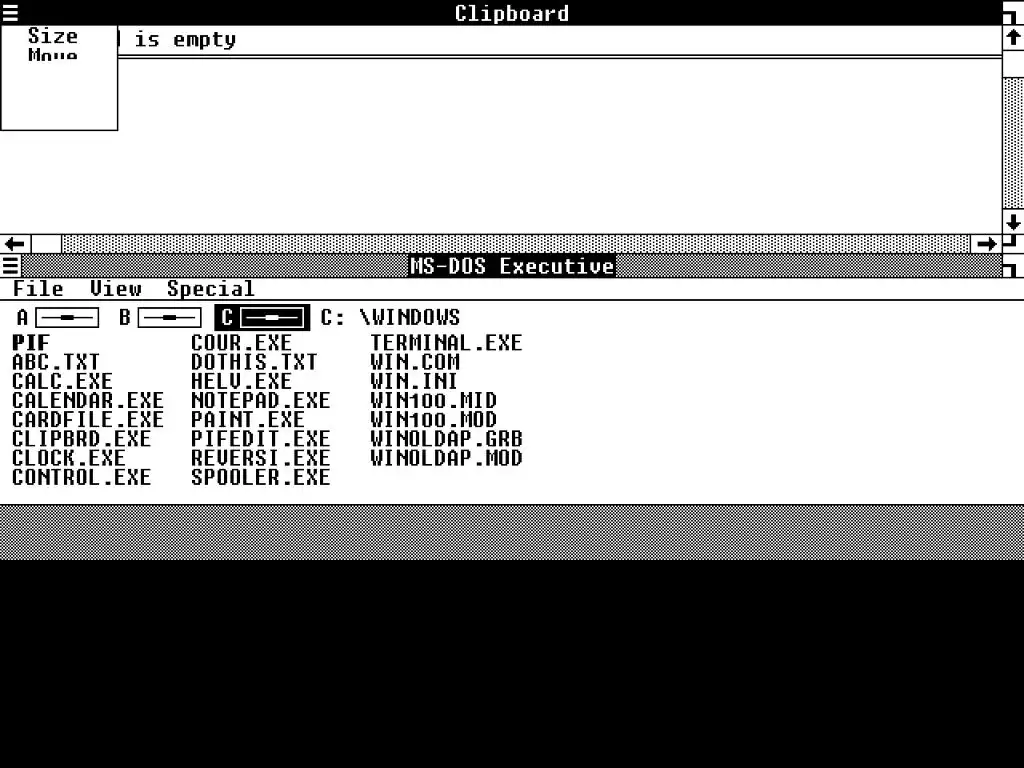
Task: Select DOTHIS.TXT file
Action: [254, 362]
